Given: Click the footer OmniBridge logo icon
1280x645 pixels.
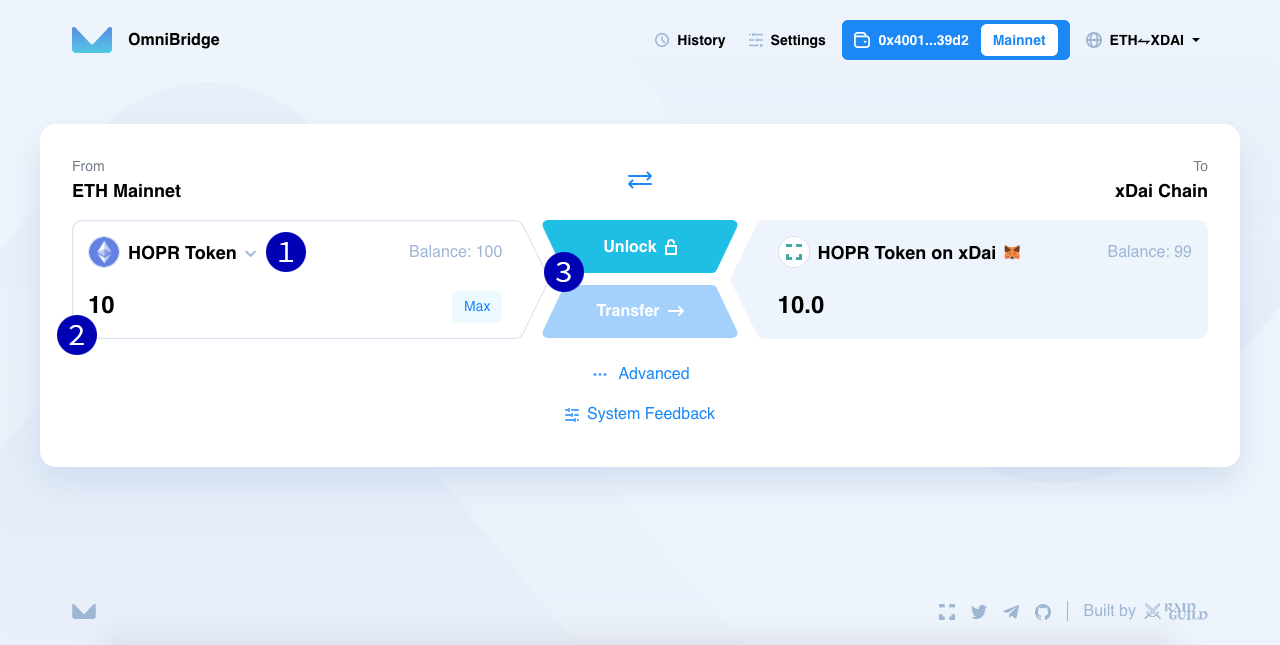Looking at the screenshot, I should pos(84,611).
